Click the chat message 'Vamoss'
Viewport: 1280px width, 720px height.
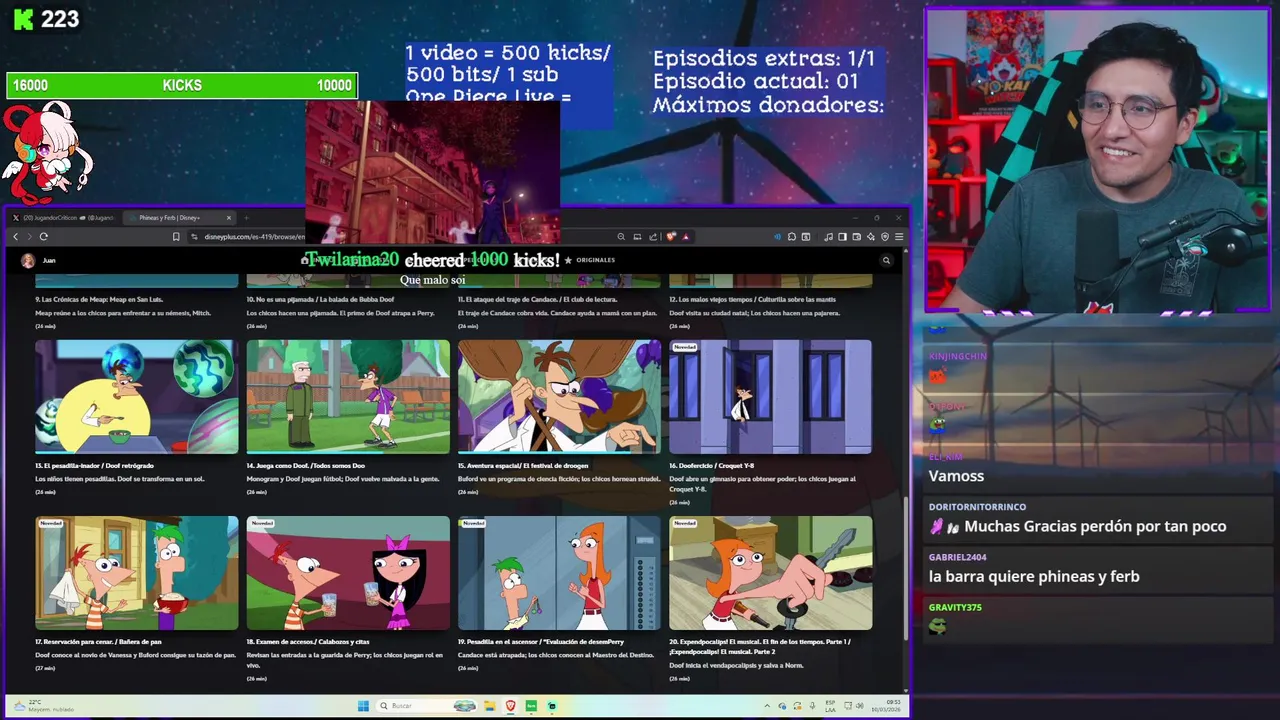[x=956, y=476]
